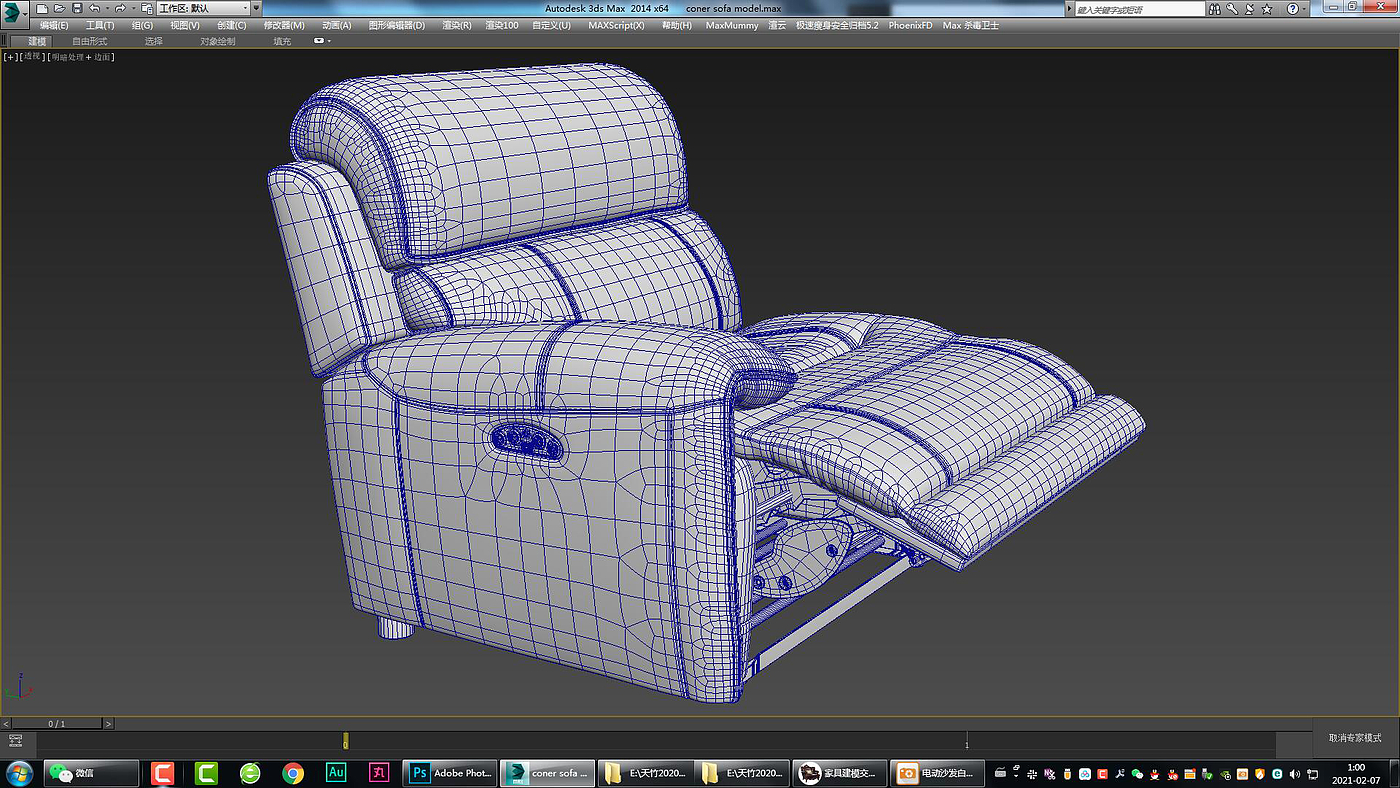The height and width of the screenshot is (788, 1400).
Task: Click the Subscription Center key icon
Action: (x=1232, y=9)
